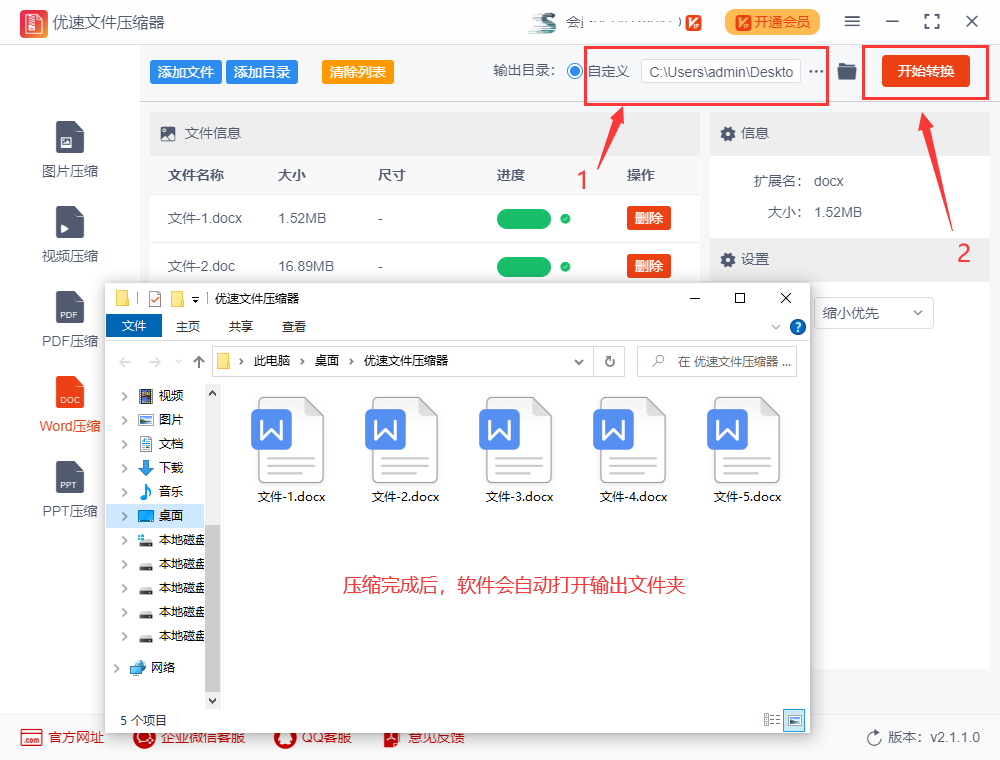Click the 添加目录 add directory button
Viewport: 1000px width, 760px height.
261,72
